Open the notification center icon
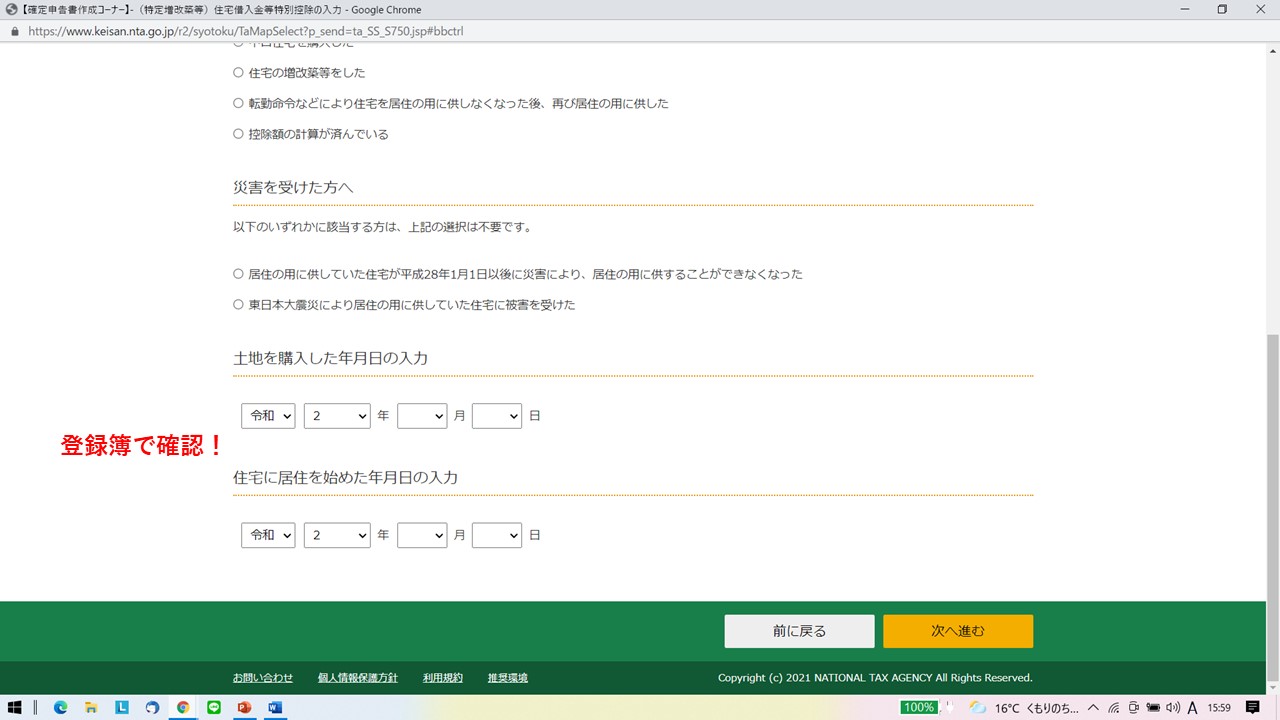The width and height of the screenshot is (1280, 720). (1253, 707)
